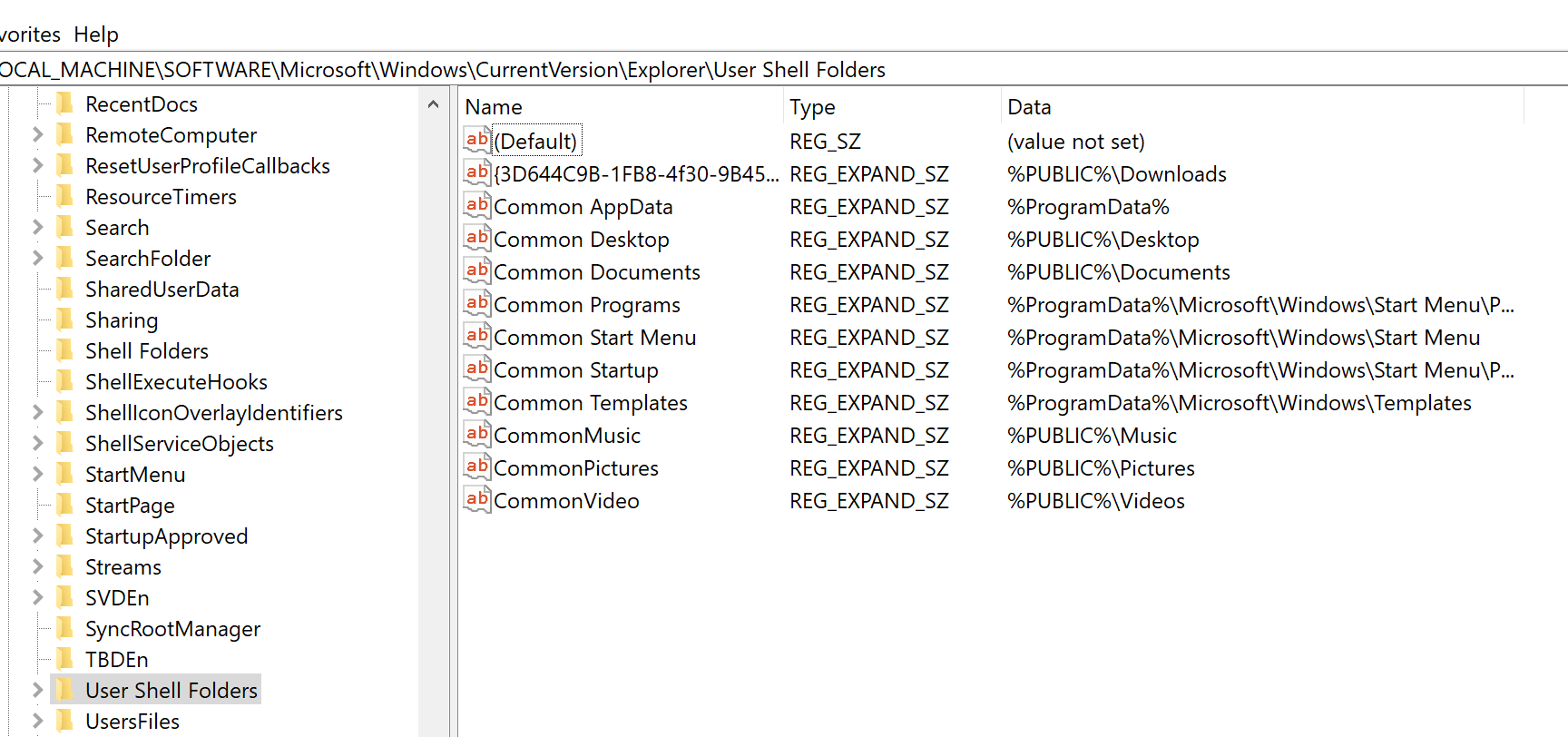Expand the ResetUserProfileCallbacks key
The image size is (1568, 737).
click(x=37, y=165)
